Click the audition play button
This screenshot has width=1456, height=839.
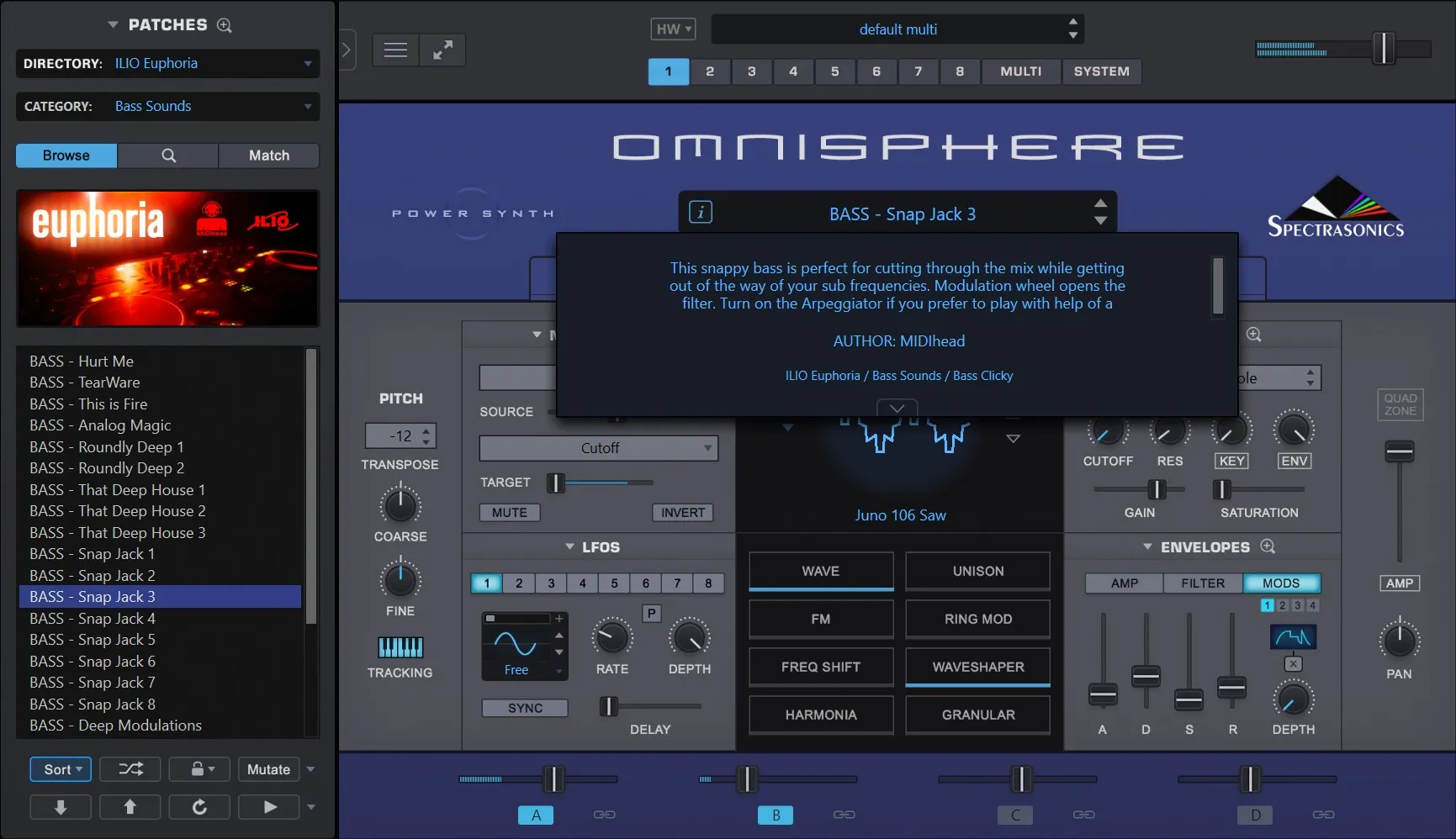269,807
